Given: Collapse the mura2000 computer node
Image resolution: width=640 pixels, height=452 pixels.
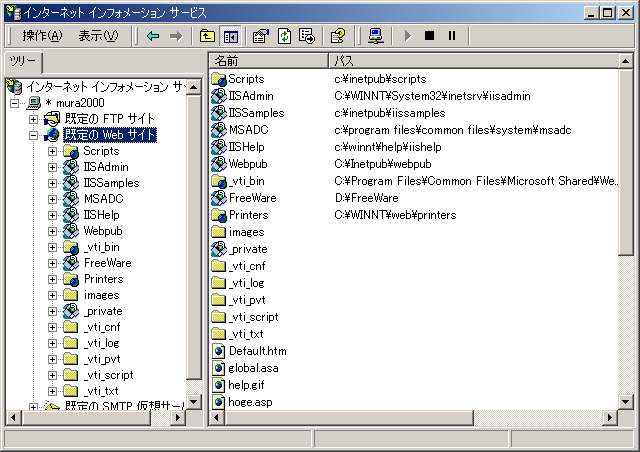Looking at the screenshot, I should coord(15,103).
